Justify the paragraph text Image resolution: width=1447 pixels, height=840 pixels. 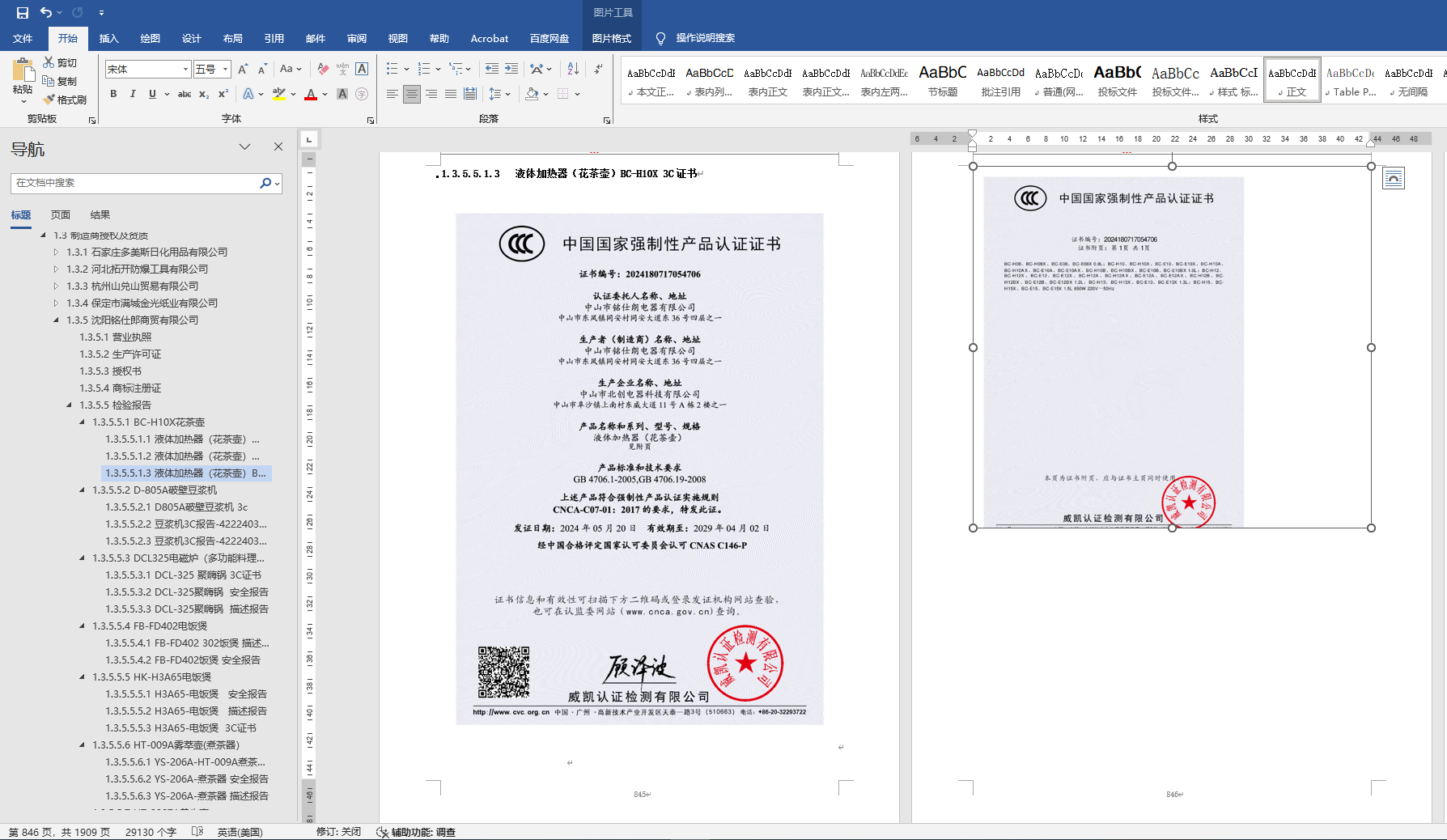[451, 94]
